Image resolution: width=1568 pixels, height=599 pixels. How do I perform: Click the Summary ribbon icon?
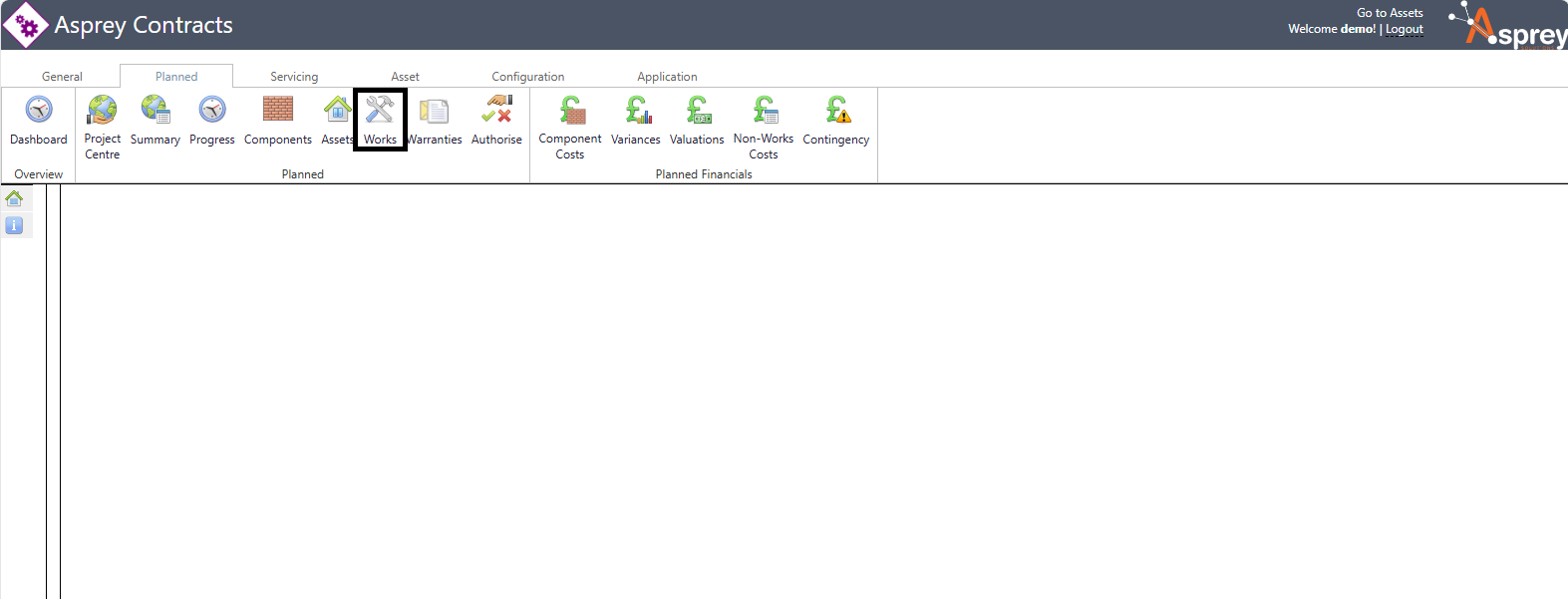click(156, 110)
